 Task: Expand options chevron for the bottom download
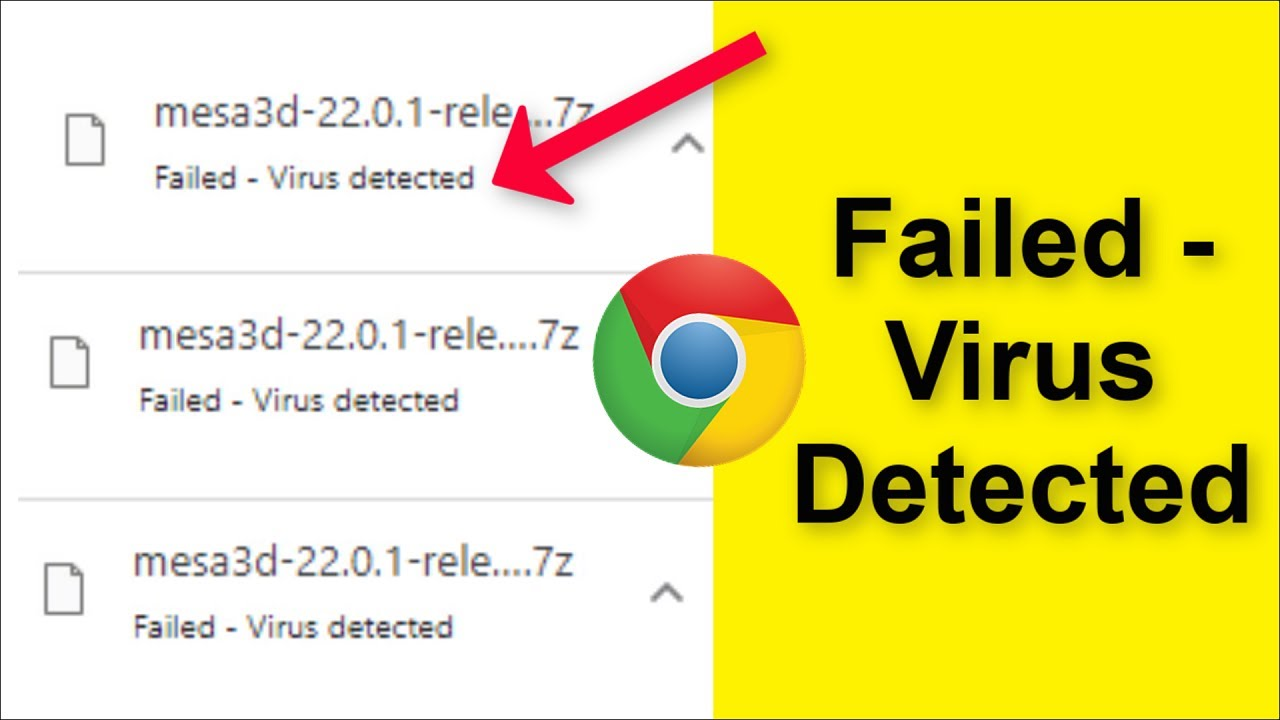[667, 593]
